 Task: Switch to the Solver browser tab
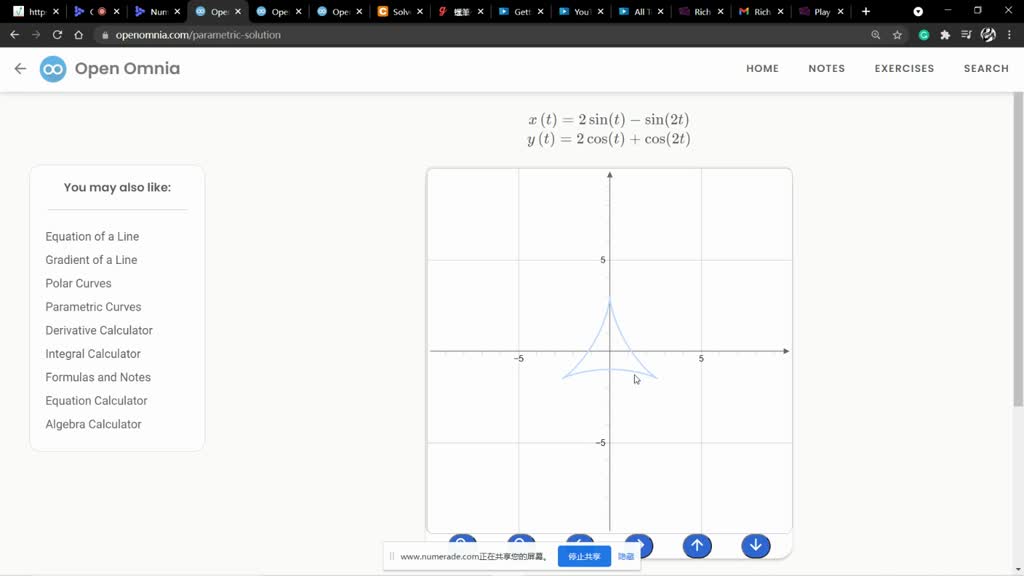(399, 11)
